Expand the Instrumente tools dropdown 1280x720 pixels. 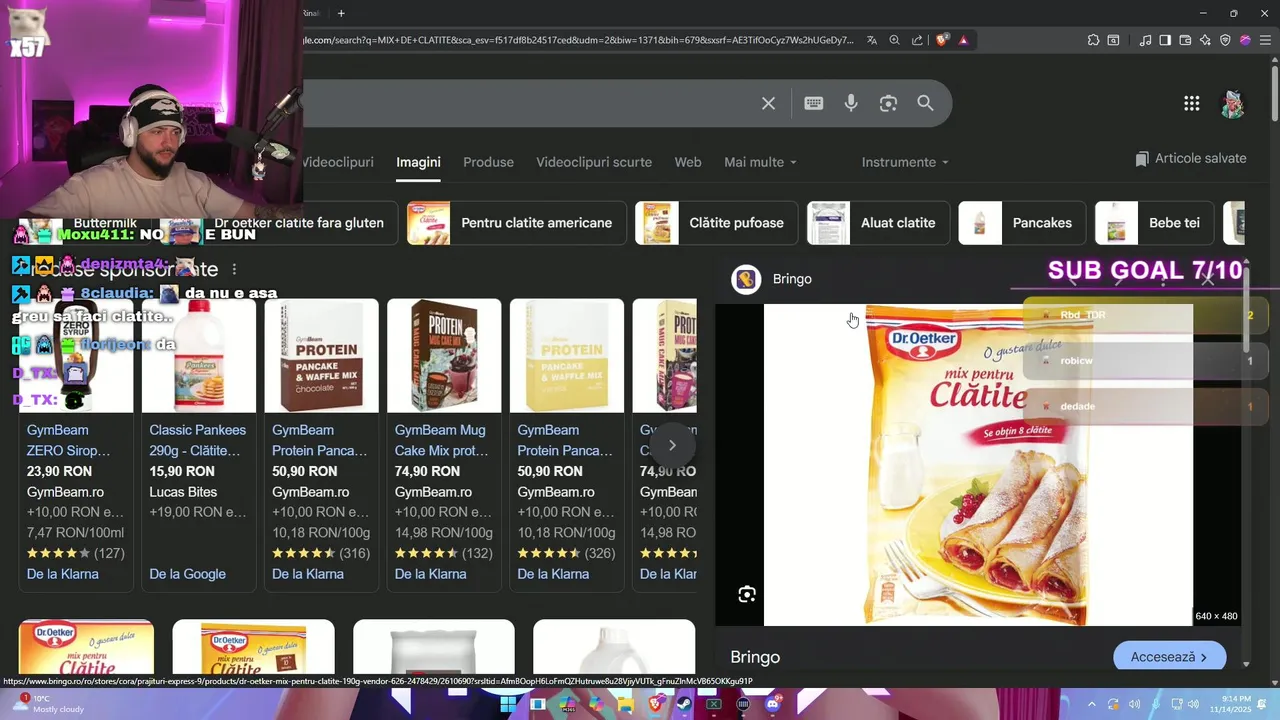[x=905, y=162]
